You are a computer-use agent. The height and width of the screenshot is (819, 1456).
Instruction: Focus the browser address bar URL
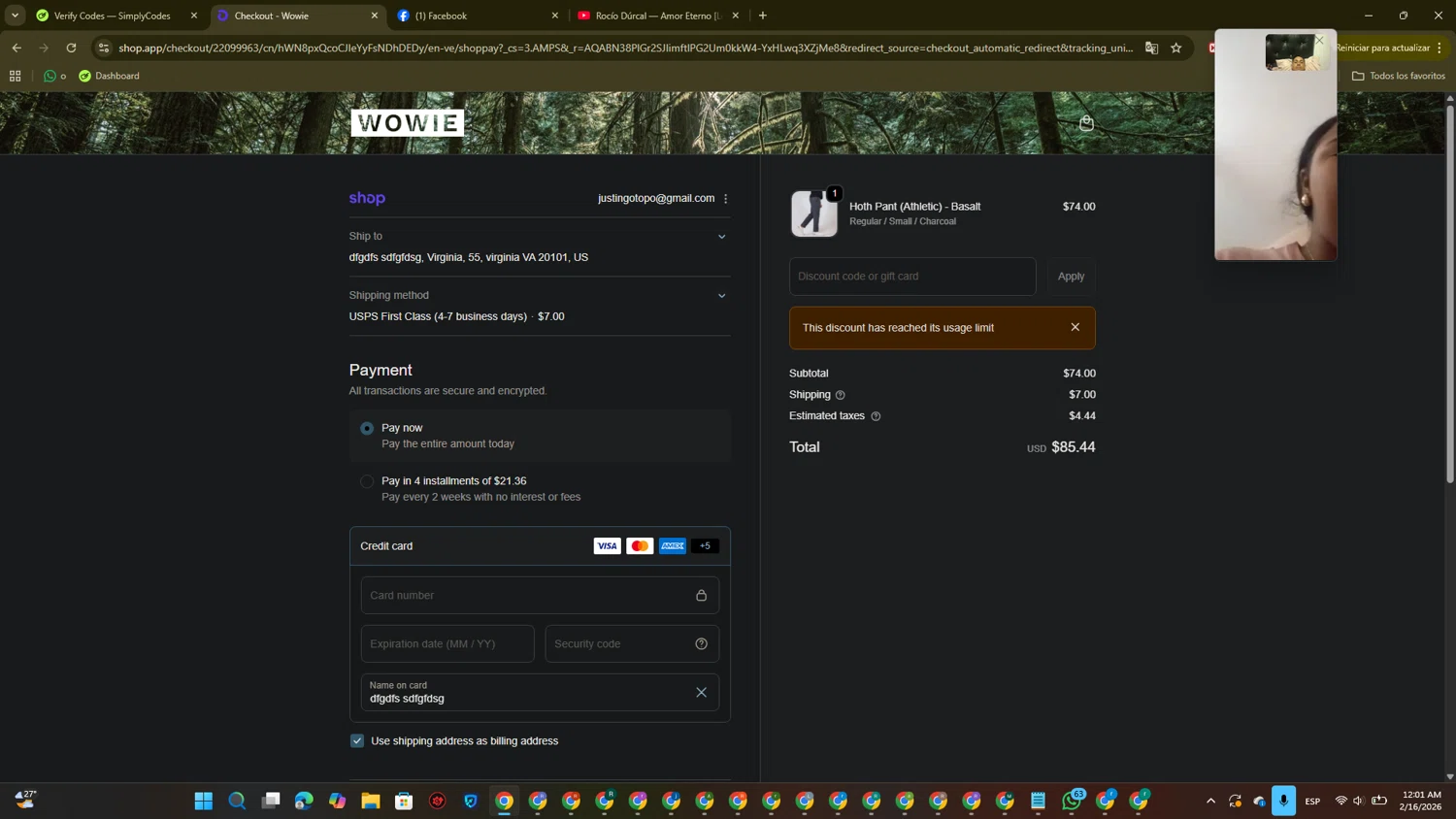[625, 48]
